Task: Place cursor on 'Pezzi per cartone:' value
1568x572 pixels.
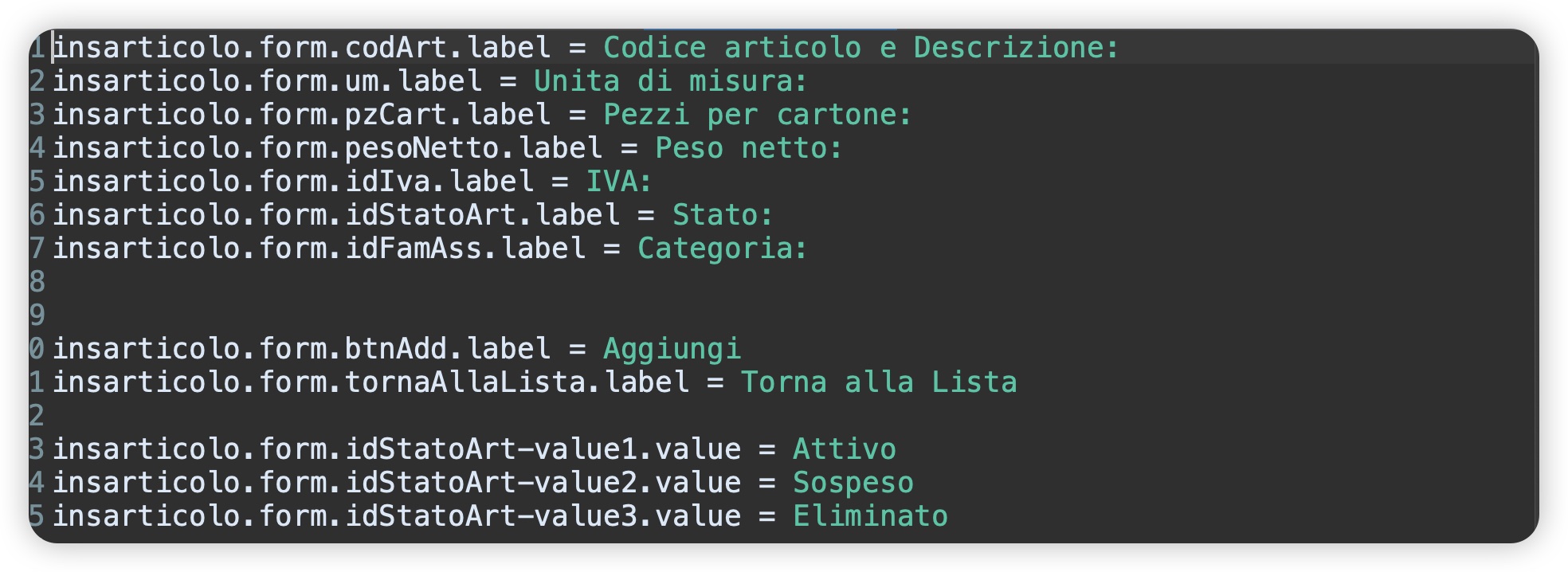Action: click(758, 115)
